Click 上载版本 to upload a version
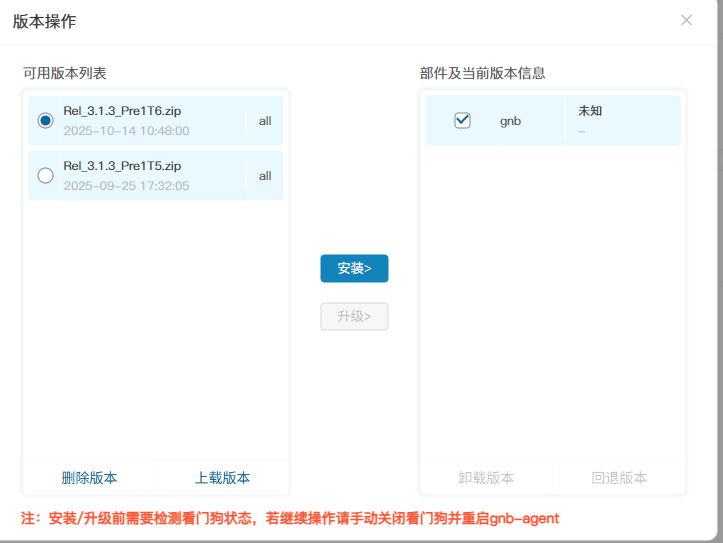This screenshot has height=543, width=723. click(222, 477)
